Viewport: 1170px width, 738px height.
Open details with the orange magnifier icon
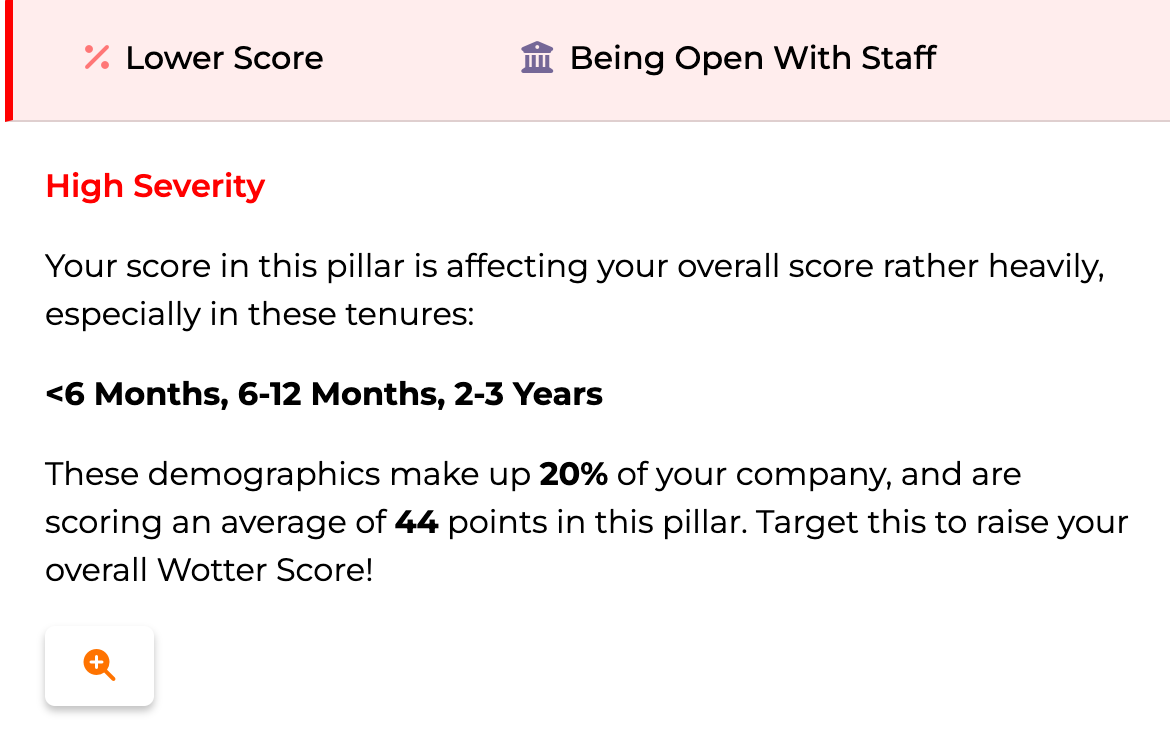click(99, 665)
